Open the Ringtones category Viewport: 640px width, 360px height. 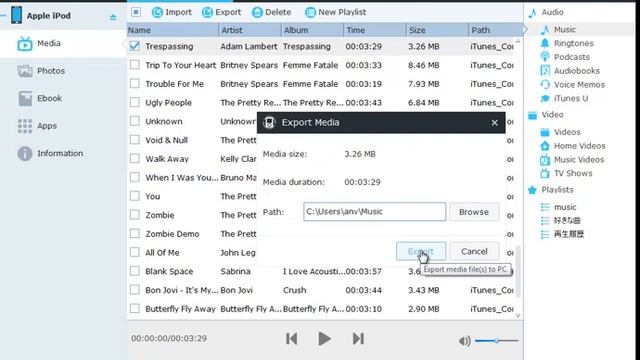(573, 43)
